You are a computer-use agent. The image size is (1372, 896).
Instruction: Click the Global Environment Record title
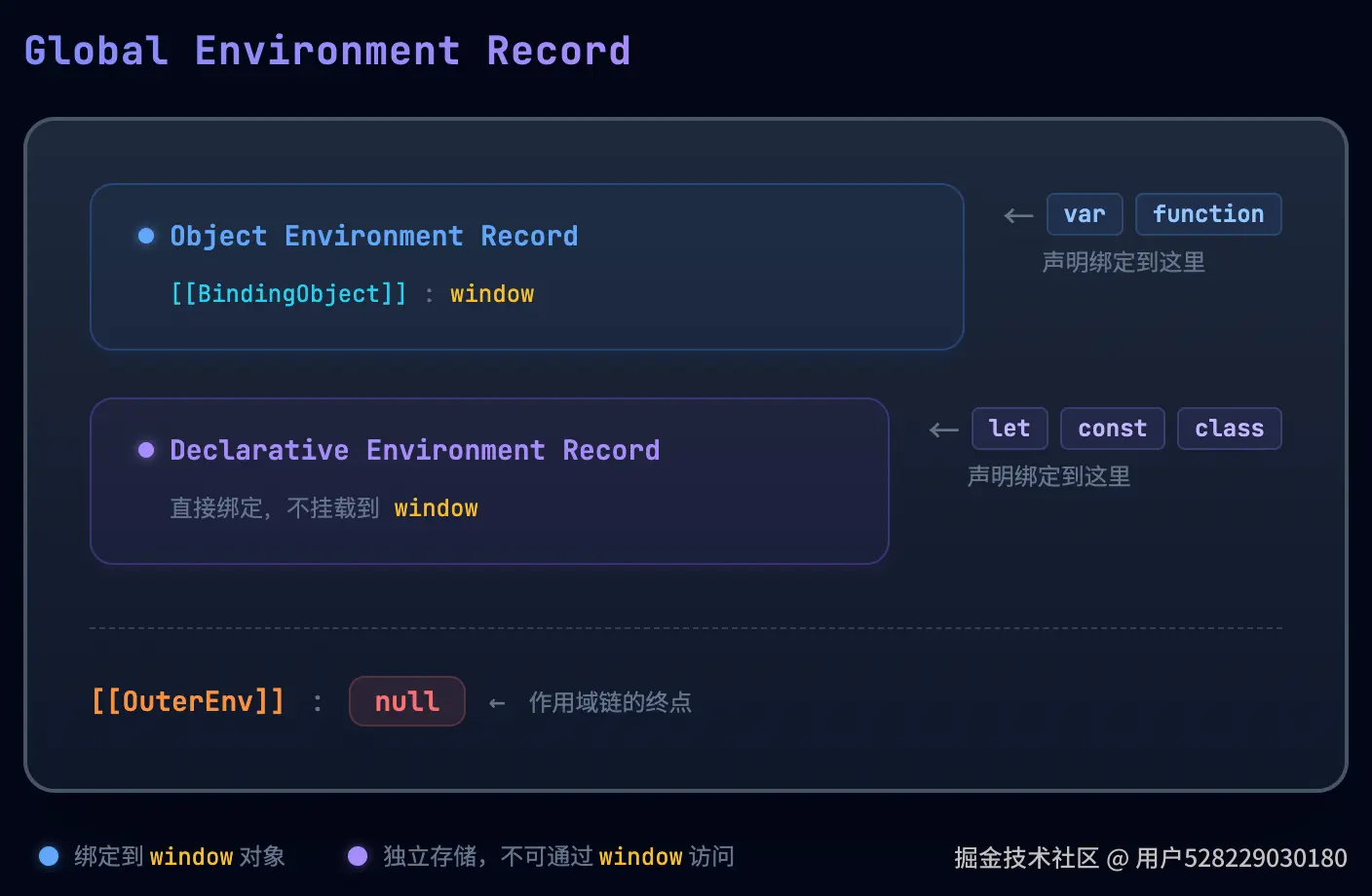tap(327, 51)
